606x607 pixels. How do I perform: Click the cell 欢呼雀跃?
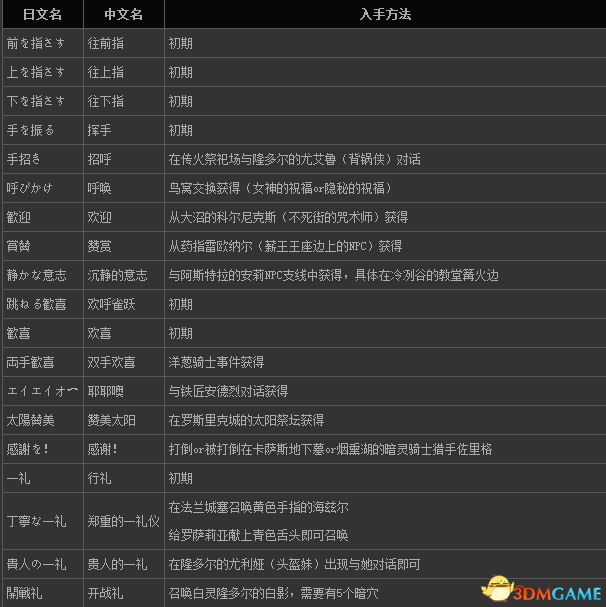click(x=124, y=304)
